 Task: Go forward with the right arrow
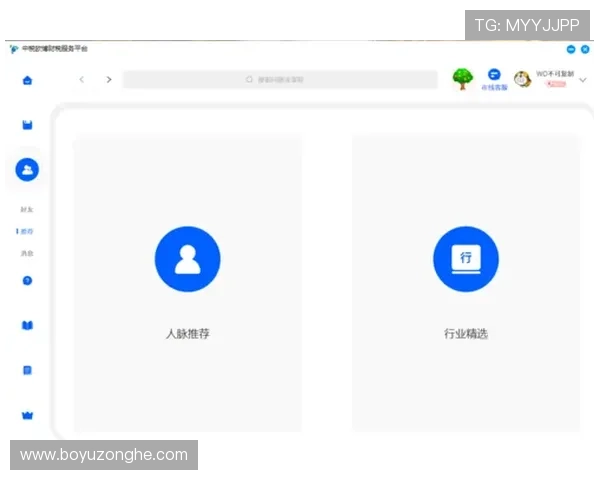point(109,80)
